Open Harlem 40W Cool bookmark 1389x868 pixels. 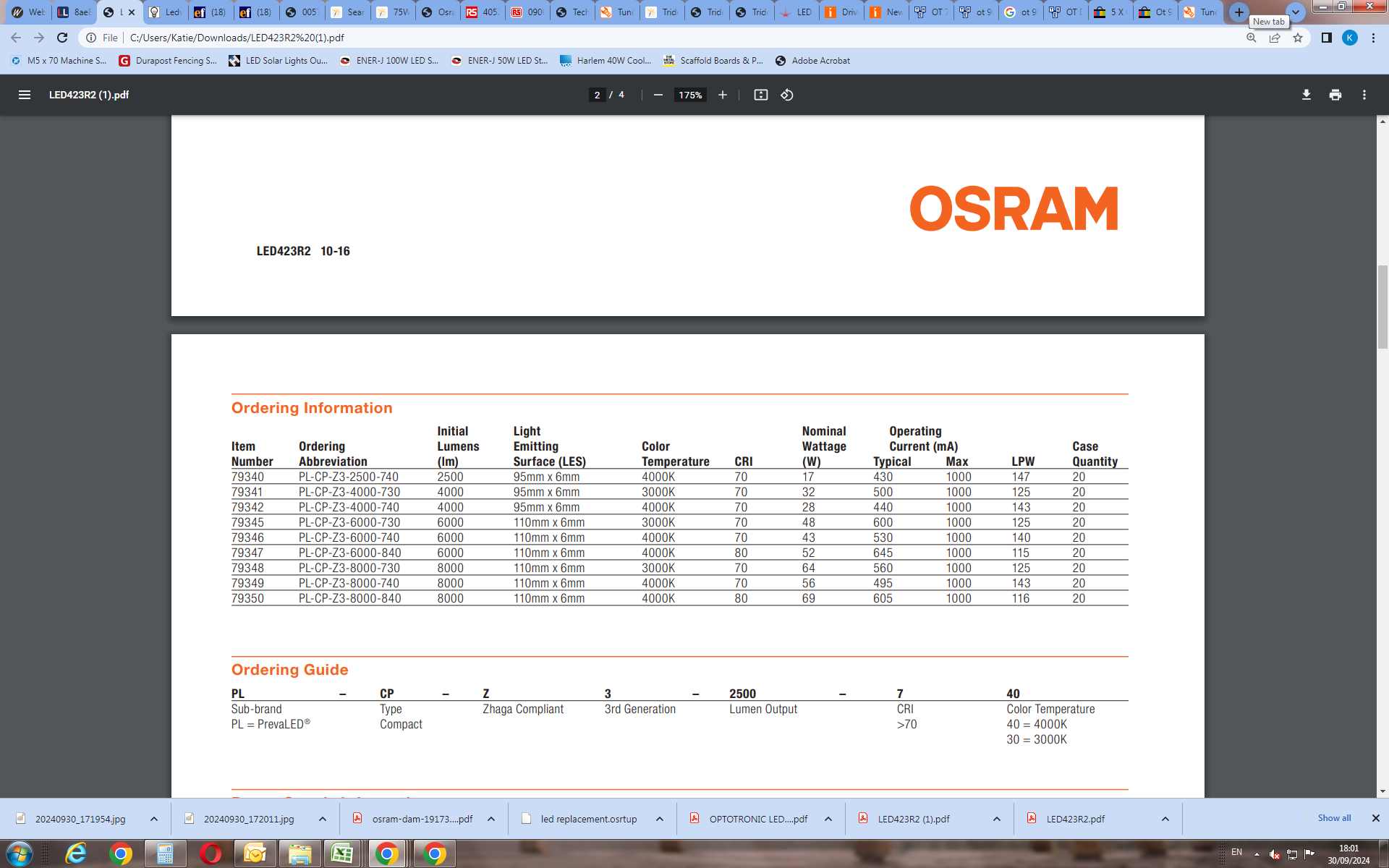point(606,61)
